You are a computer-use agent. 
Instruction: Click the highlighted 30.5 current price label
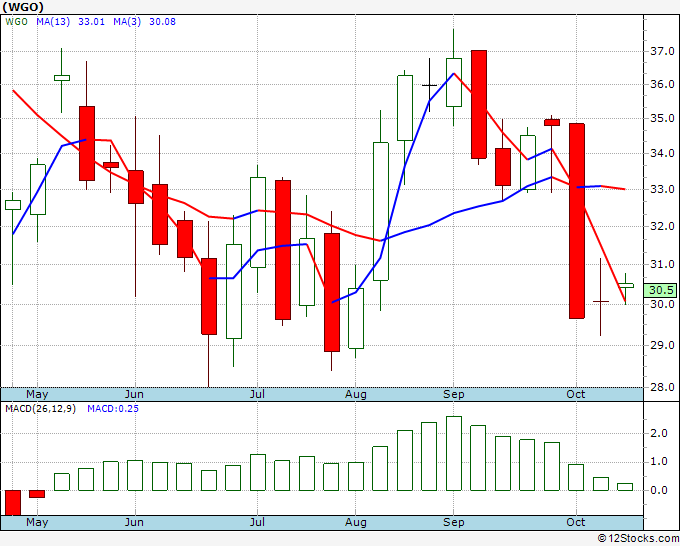pyautogui.click(x=661, y=290)
